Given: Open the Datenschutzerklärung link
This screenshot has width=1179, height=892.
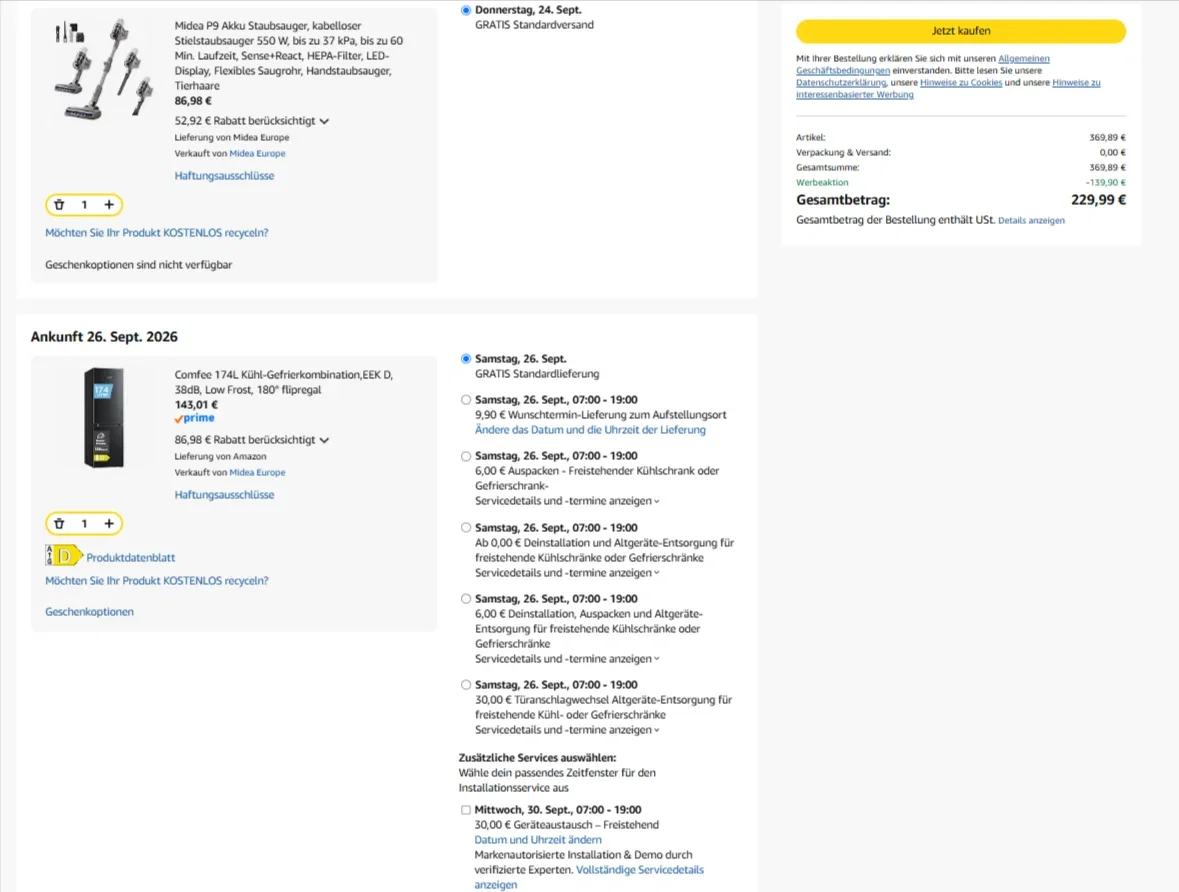Looking at the screenshot, I should coord(841,83).
